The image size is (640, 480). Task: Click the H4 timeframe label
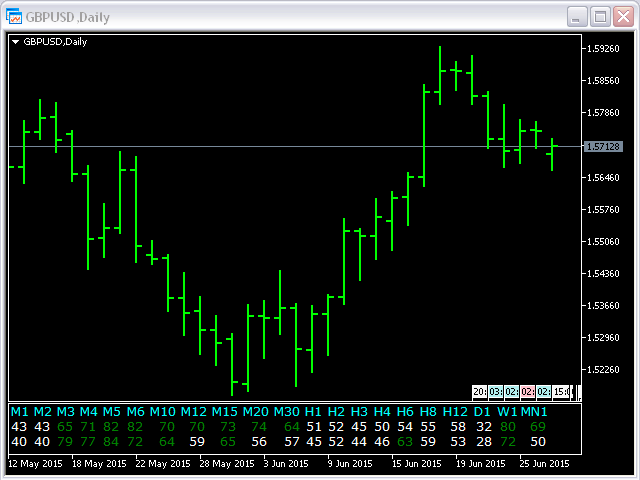click(x=382, y=412)
